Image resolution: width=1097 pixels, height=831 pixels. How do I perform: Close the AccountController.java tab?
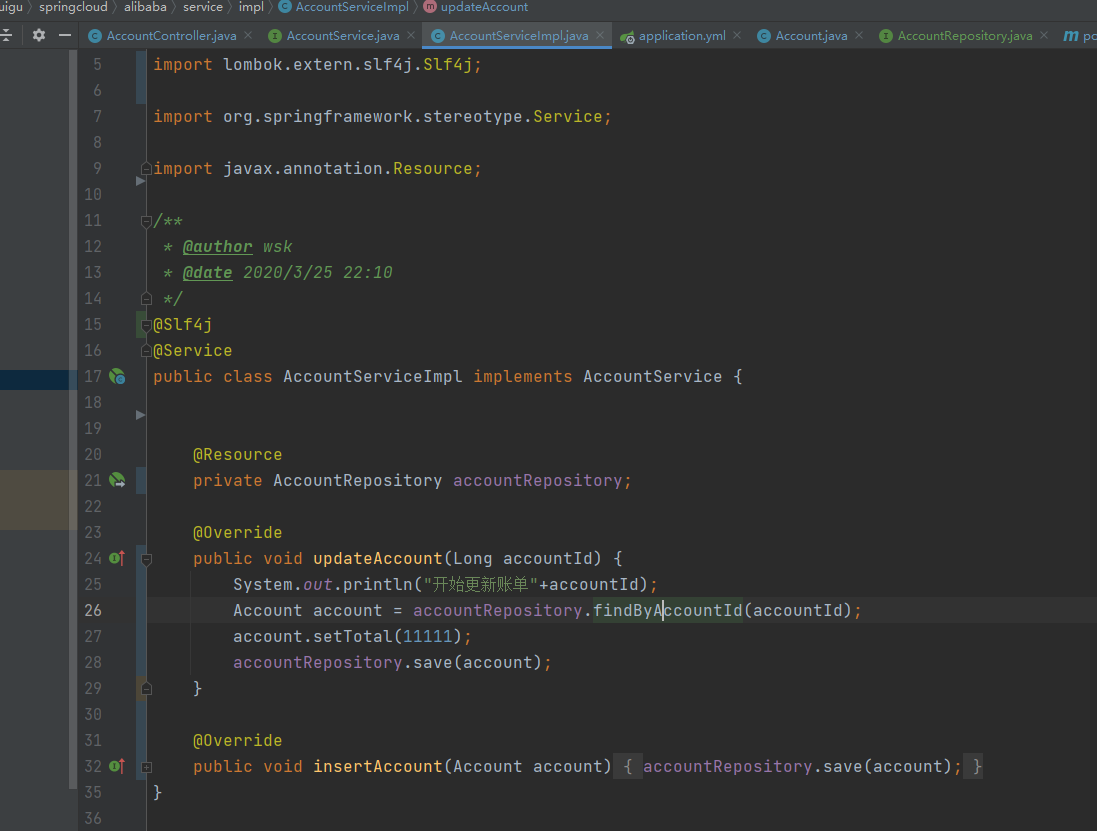(x=248, y=35)
